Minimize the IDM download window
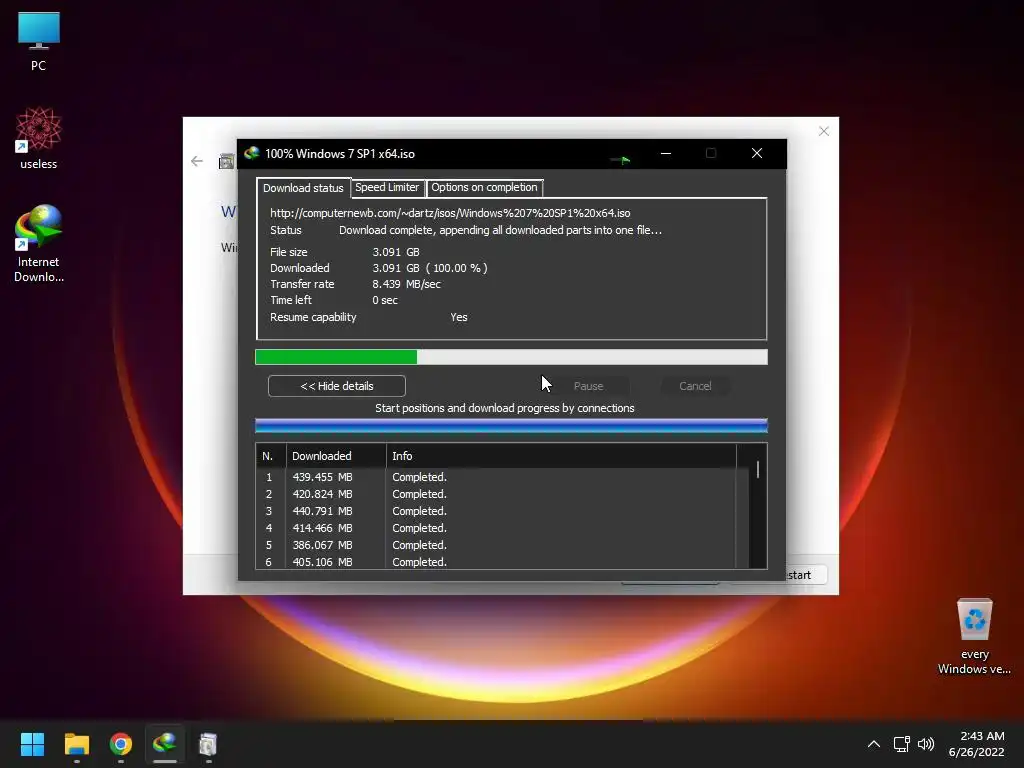The image size is (1024, 768). [665, 153]
